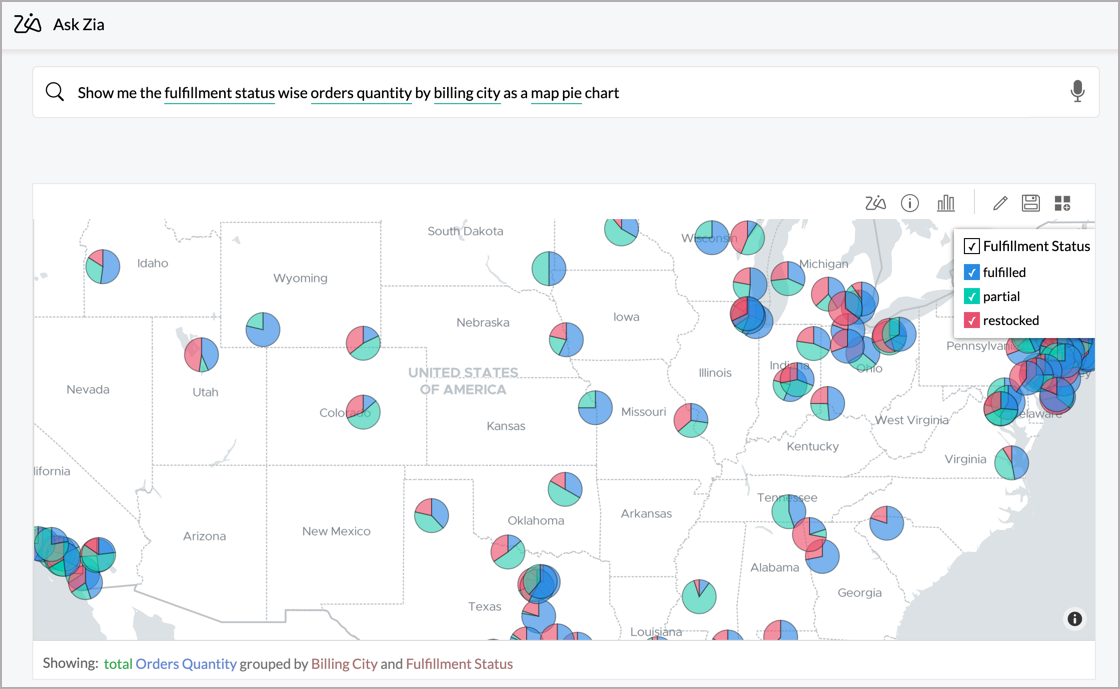This screenshot has width=1120, height=689.
Task: Add chart to dashboard icon
Action: [1062, 203]
